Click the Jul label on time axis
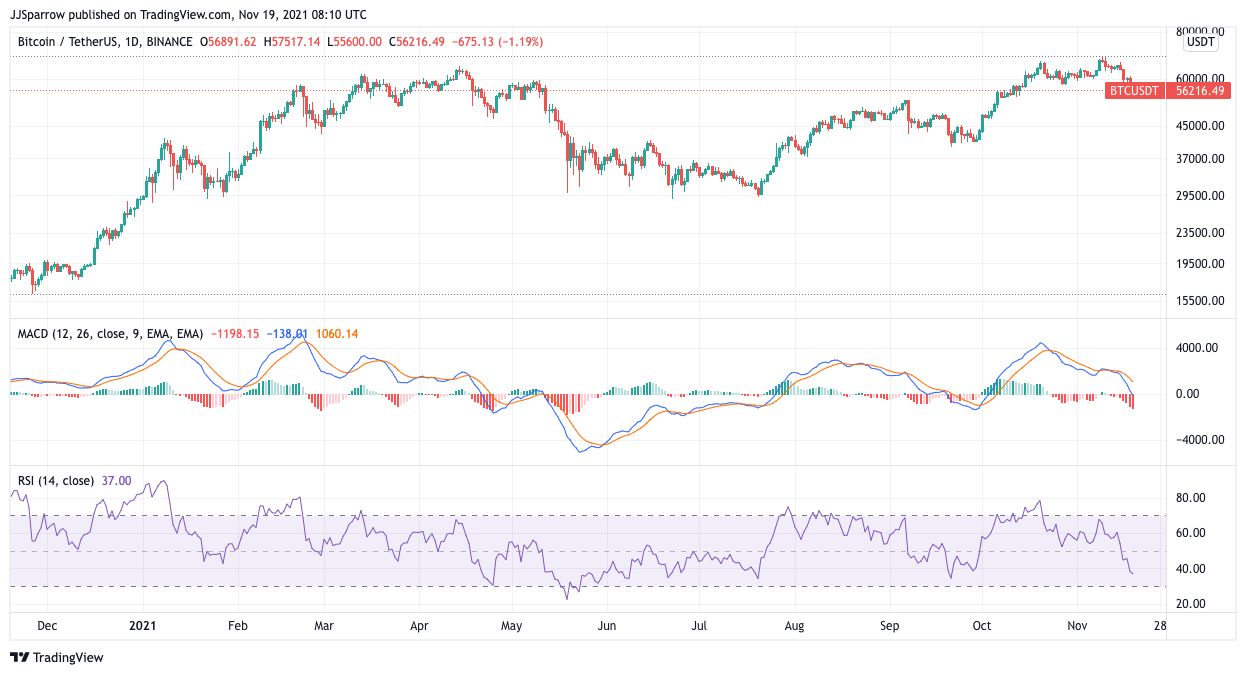The image size is (1246, 675). [699, 626]
